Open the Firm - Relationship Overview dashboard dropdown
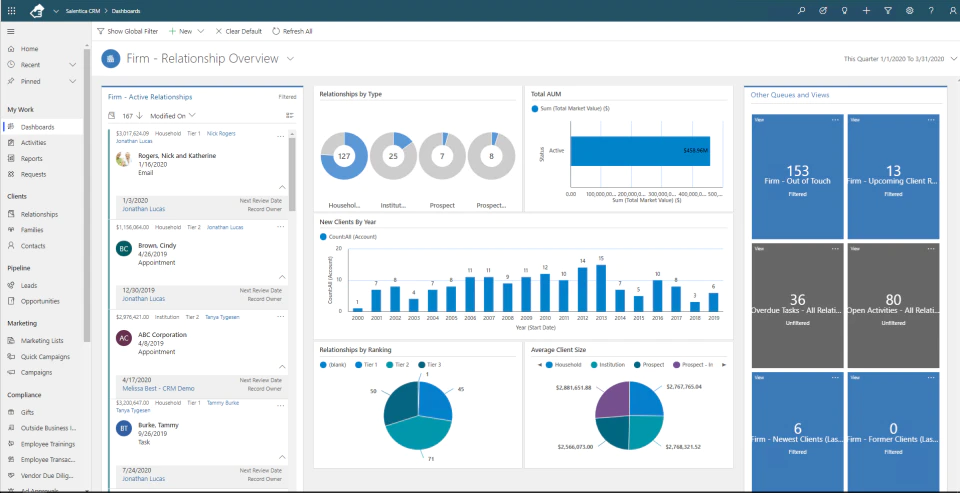960x493 pixels. [x=290, y=59]
